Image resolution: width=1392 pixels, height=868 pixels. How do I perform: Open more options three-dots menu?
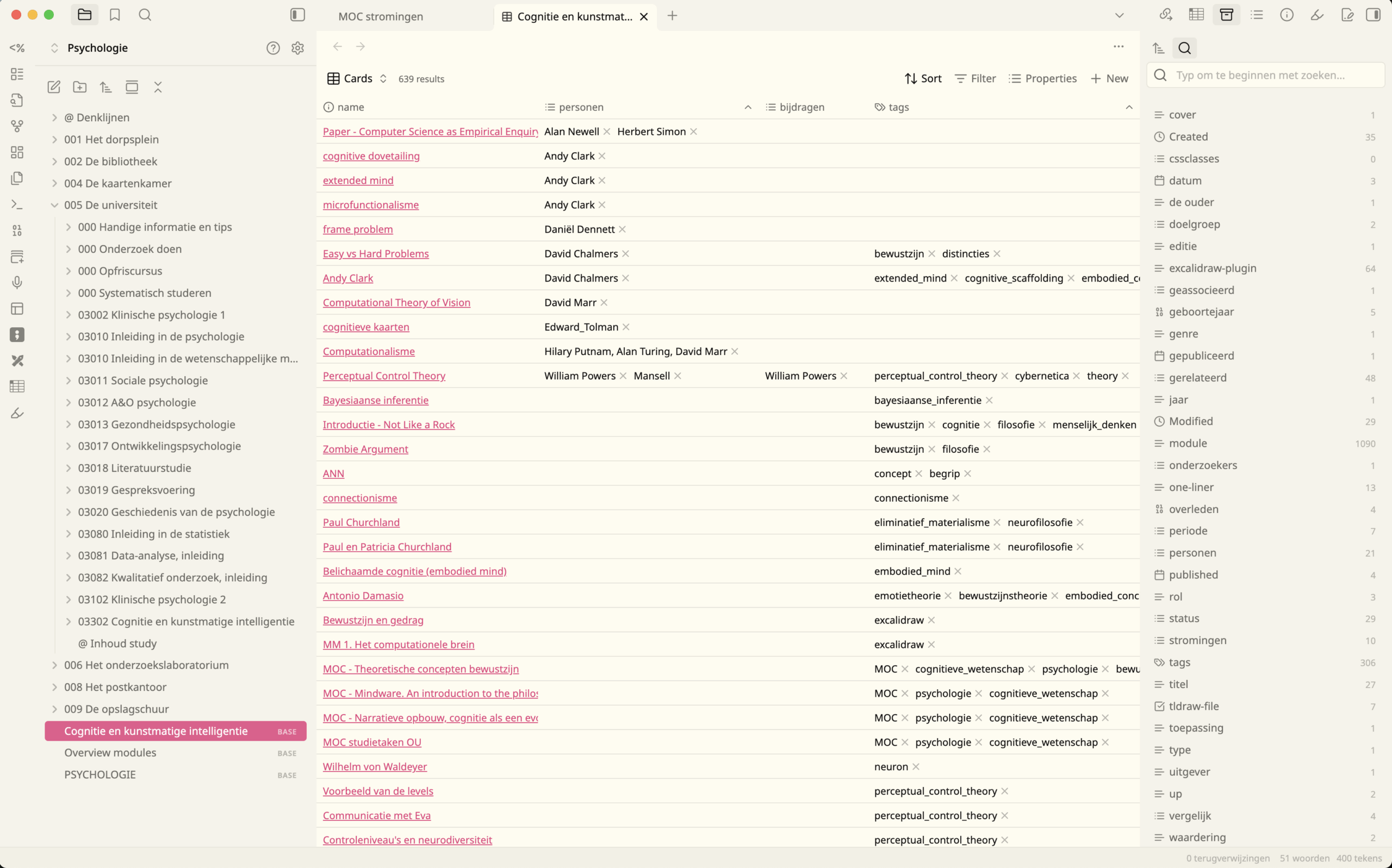coord(1118,47)
